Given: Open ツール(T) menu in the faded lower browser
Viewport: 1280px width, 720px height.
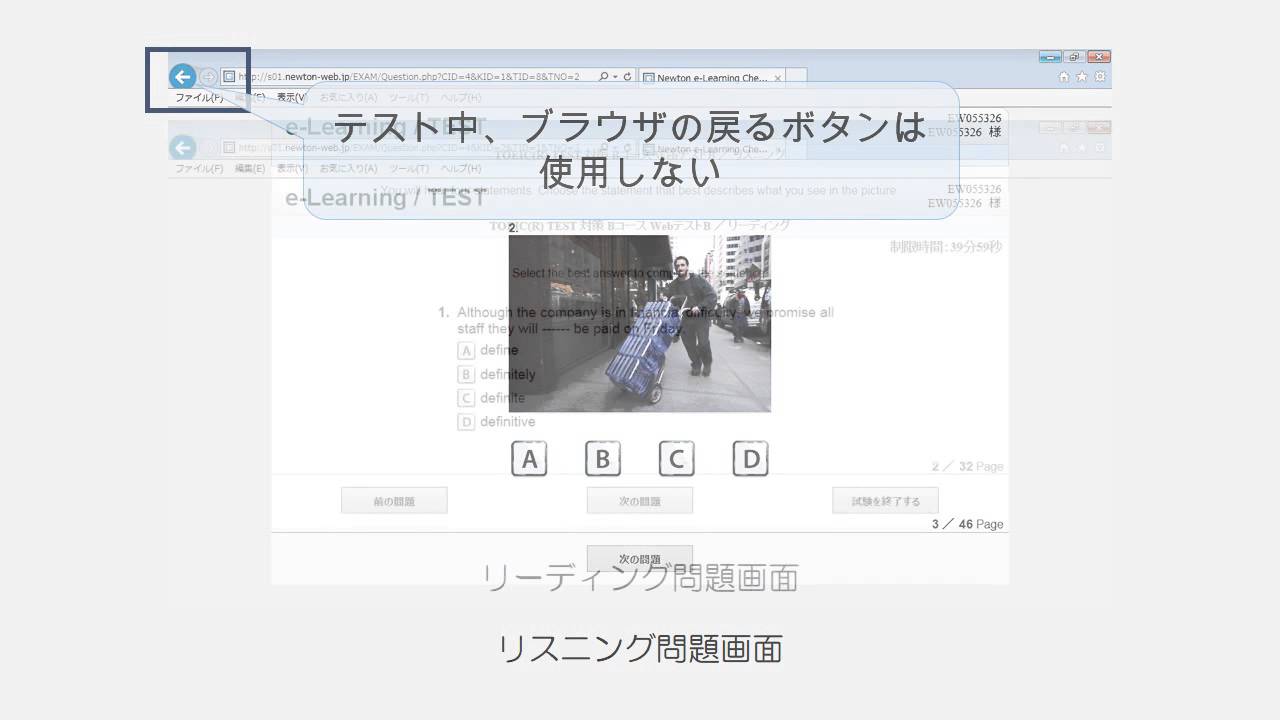Looking at the screenshot, I should pyautogui.click(x=409, y=169).
